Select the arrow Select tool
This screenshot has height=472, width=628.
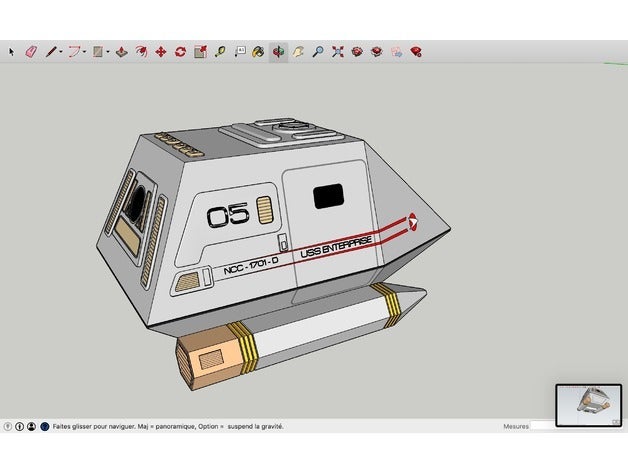[11, 52]
